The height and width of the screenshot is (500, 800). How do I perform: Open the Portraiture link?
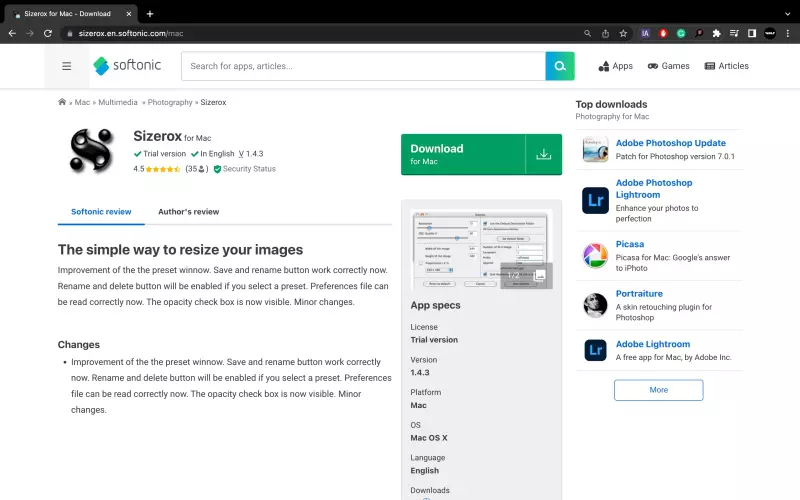pyautogui.click(x=639, y=293)
